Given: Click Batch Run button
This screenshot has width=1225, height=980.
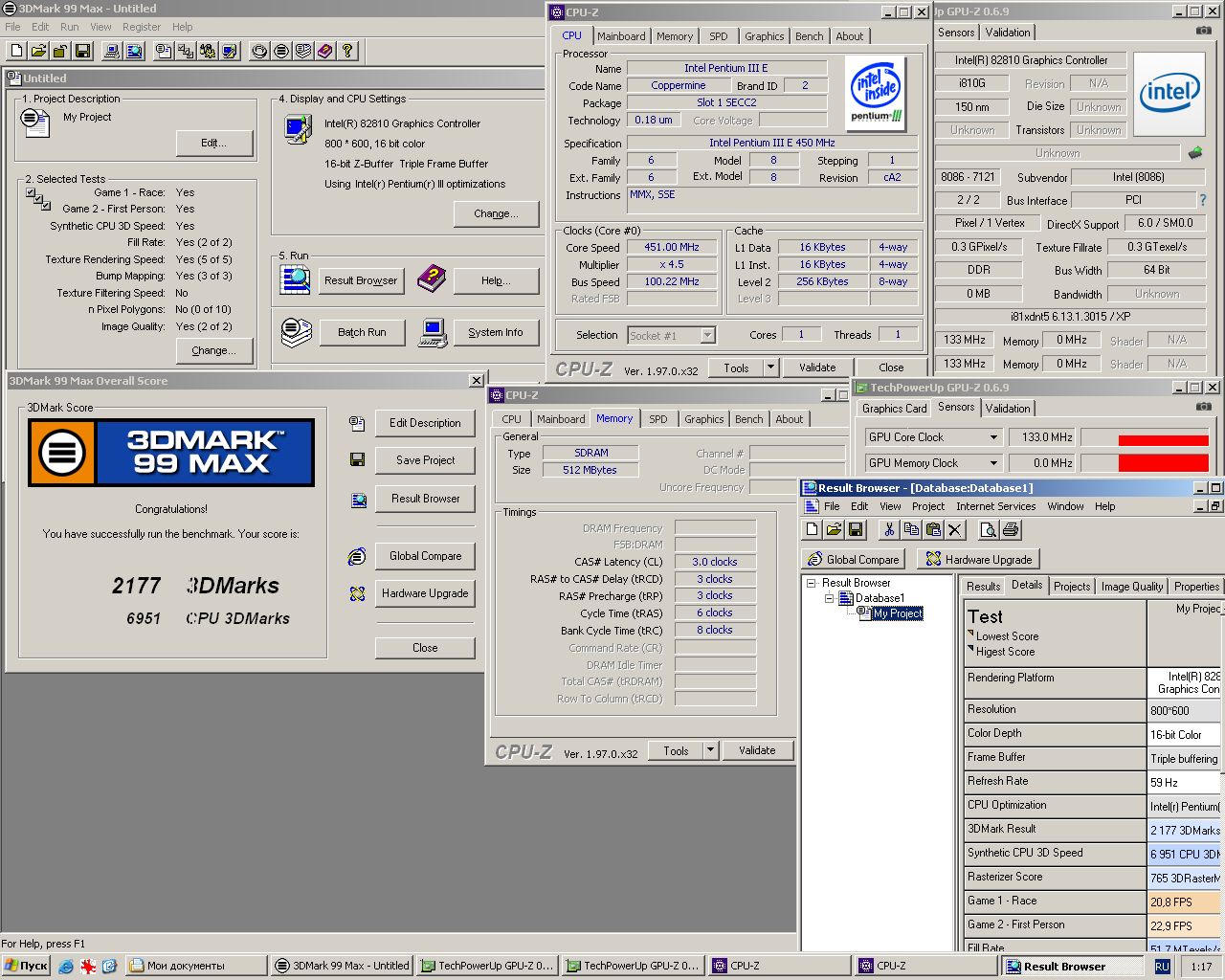Looking at the screenshot, I should click(x=362, y=333).
